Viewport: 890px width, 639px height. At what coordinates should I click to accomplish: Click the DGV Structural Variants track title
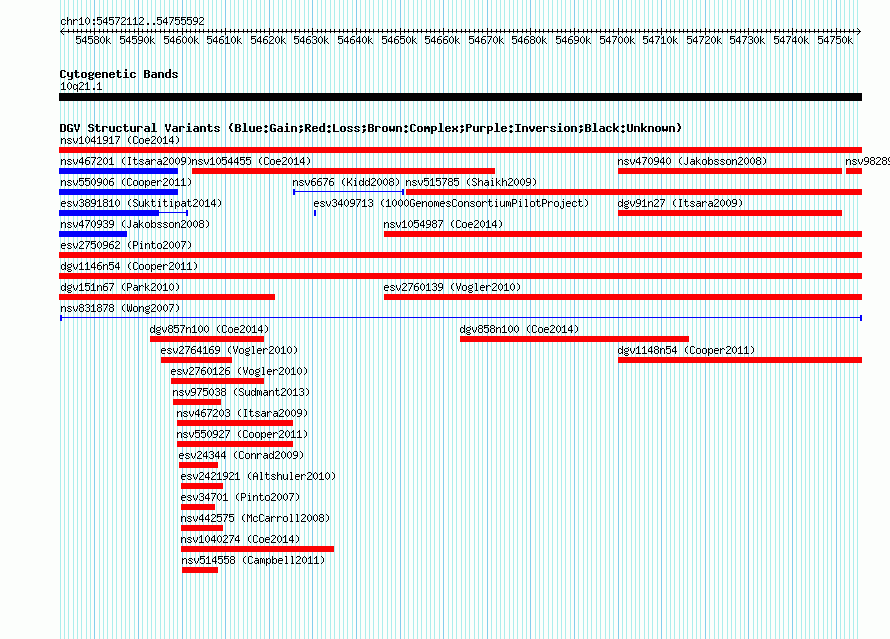(371, 128)
